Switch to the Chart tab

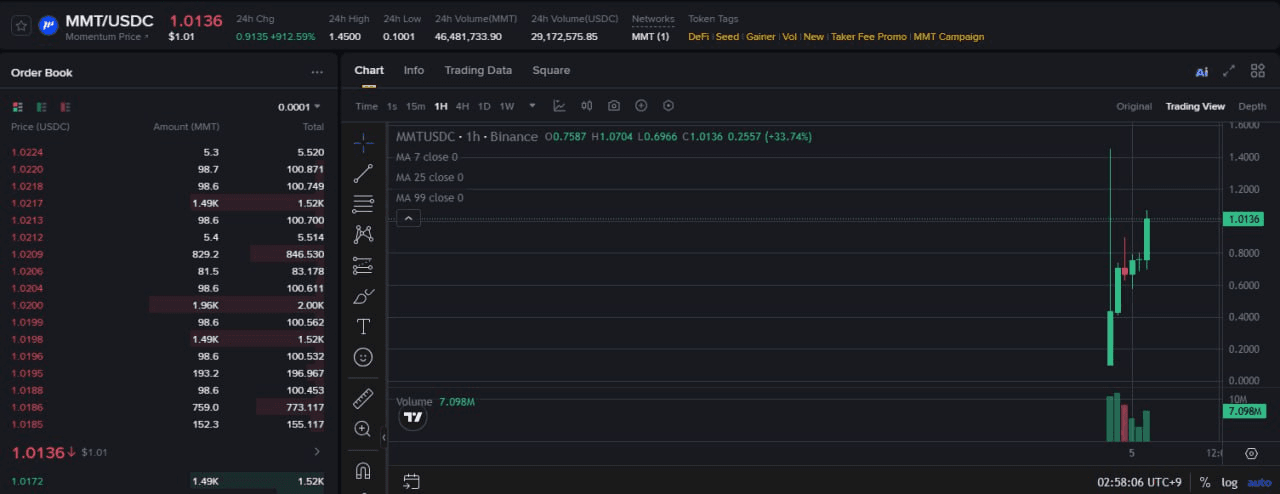(x=369, y=70)
